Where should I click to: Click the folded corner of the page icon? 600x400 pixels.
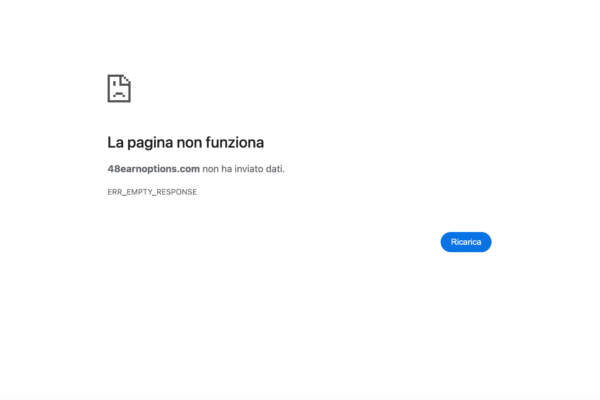[x=126, y=79]
